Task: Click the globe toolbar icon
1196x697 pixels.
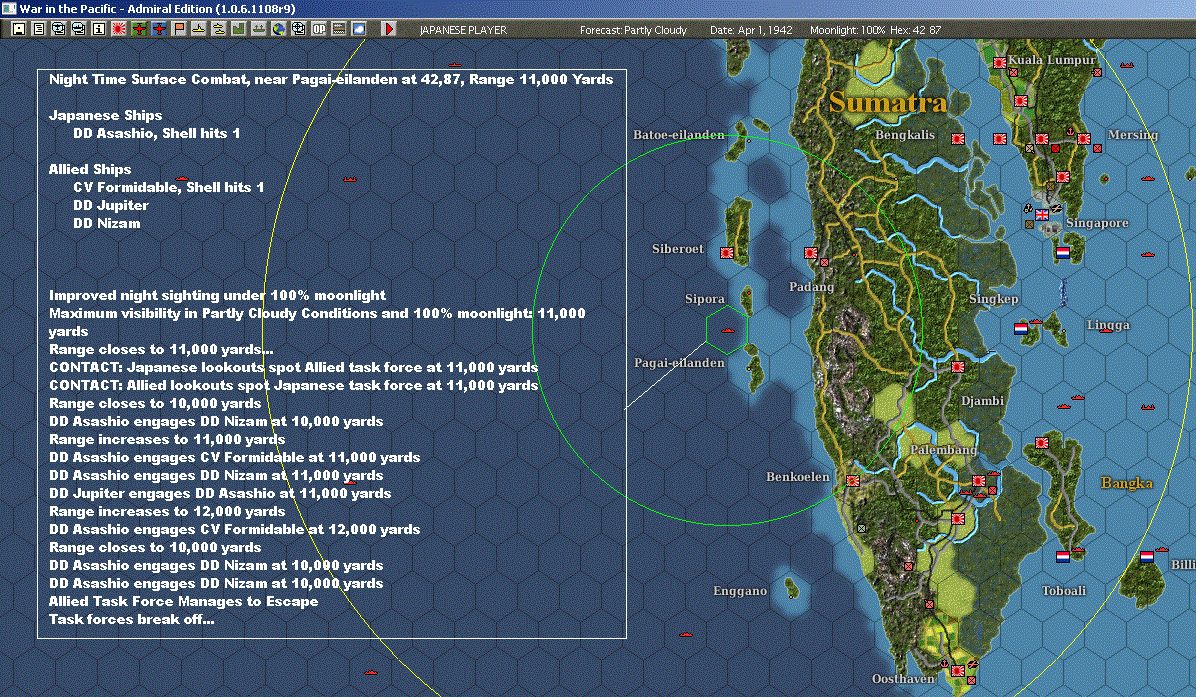Action: (279, 29)
